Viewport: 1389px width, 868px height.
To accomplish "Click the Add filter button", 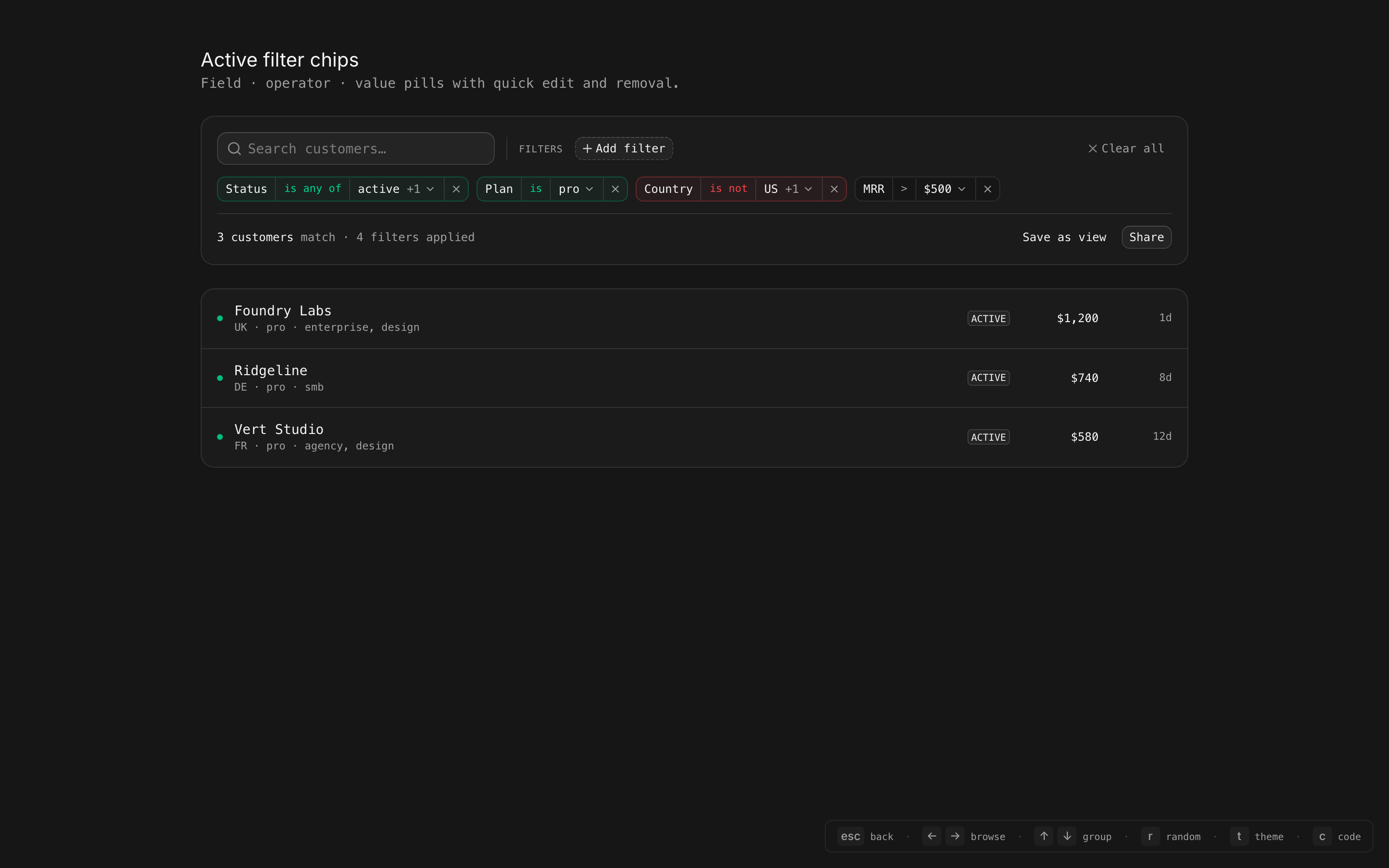I will [624, 149].
